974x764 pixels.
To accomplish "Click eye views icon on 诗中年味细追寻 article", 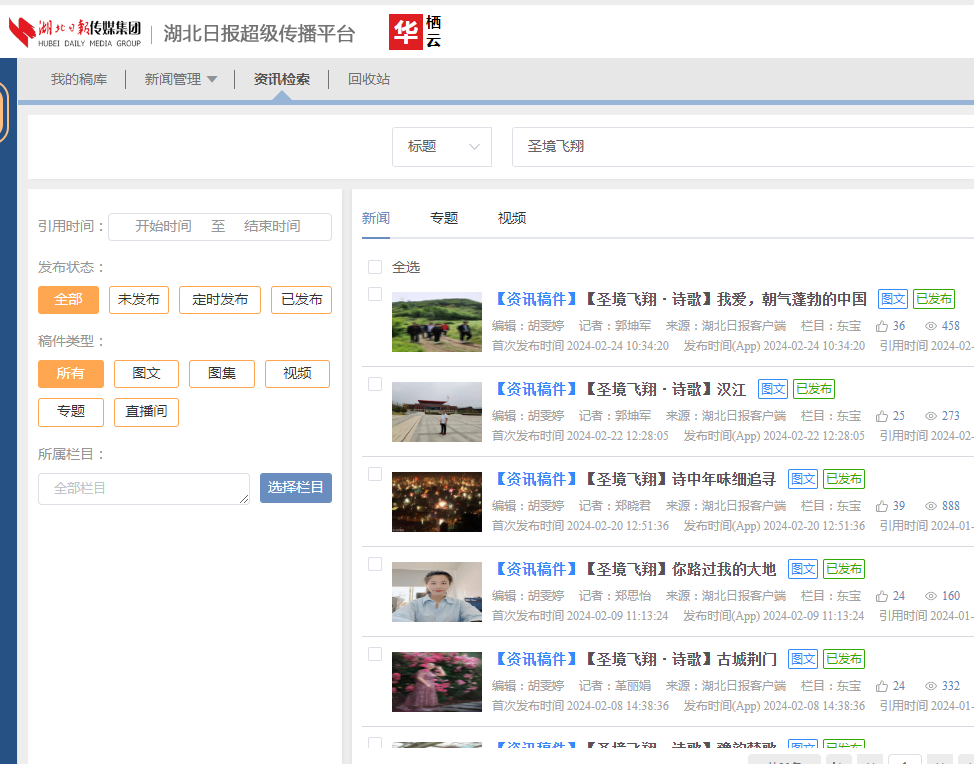I will tap(931, 506).
